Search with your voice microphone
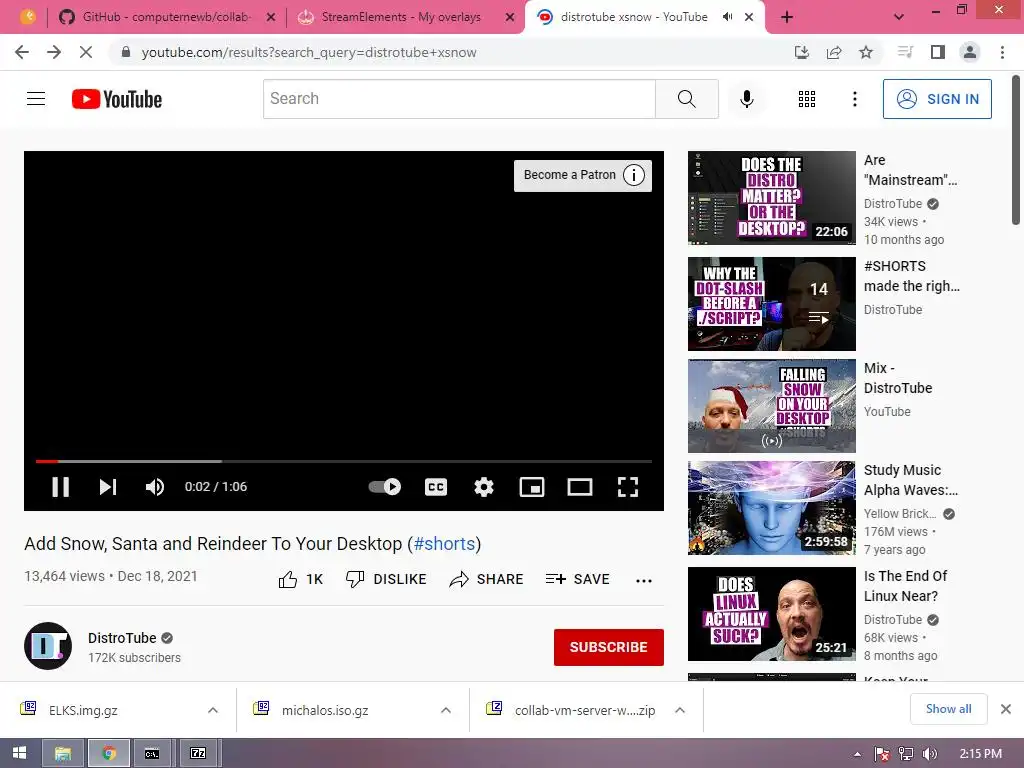The image size is (1024, 768). [747, 99]
